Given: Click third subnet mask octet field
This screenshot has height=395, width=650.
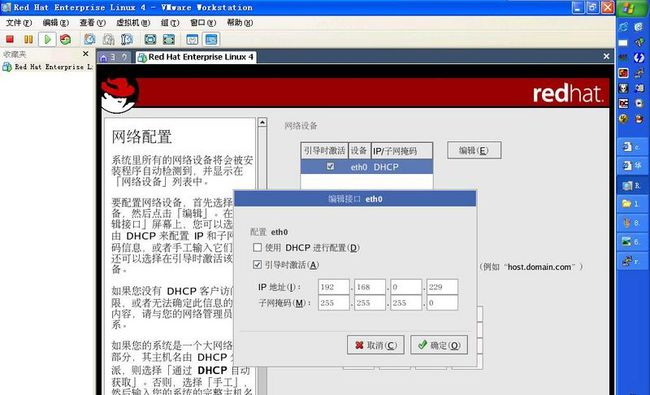Looking at the screenshot, I should point(406,303).
